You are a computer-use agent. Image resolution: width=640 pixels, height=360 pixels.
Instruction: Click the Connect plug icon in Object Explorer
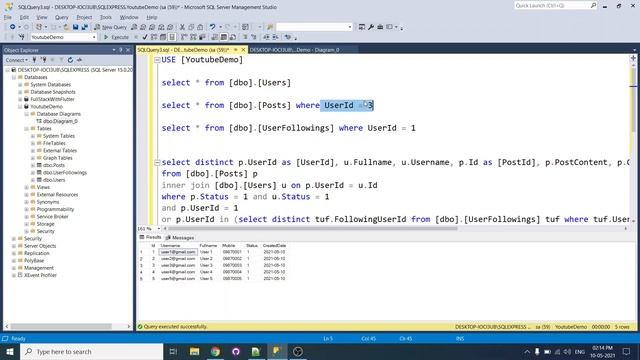pyautogui.click(x=34, y=60)
